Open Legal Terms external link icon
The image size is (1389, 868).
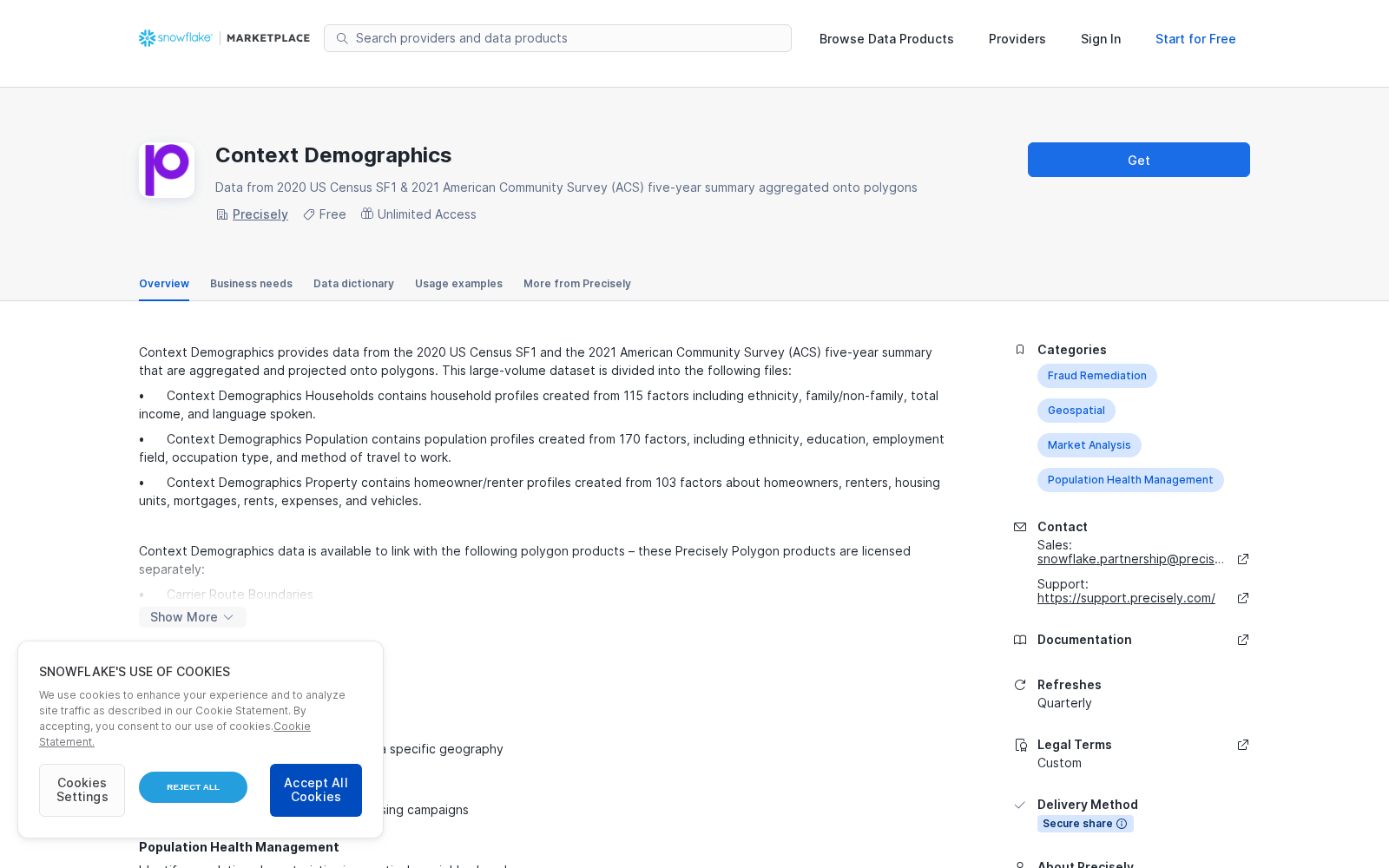coord(1243,745)
